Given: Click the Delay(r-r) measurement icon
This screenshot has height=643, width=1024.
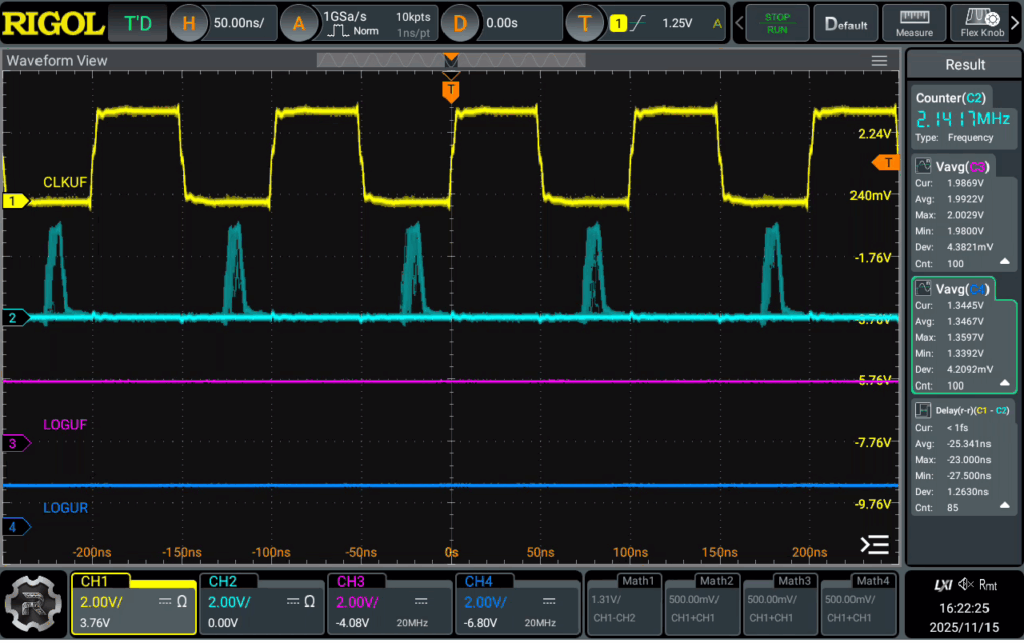Looking at the screenshot, I should point(923,410).
